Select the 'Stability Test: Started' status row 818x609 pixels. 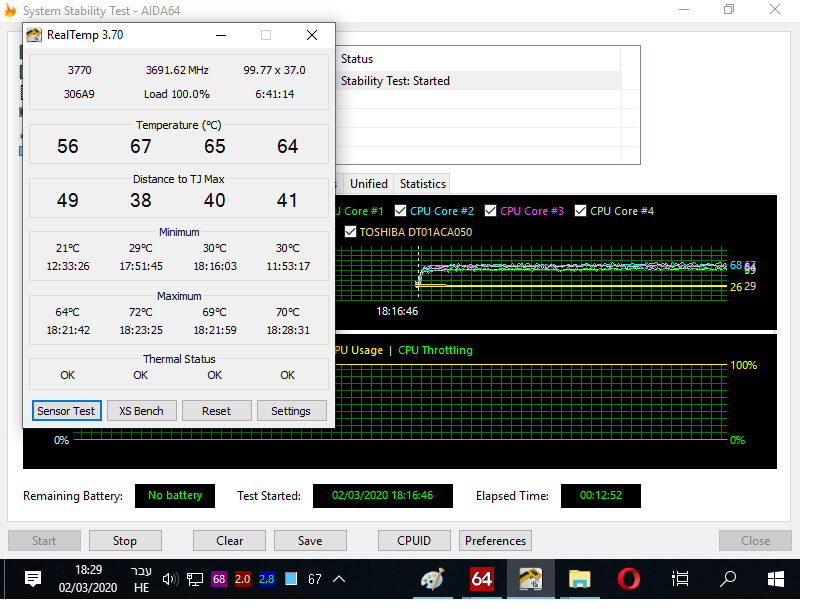click(478, 81)
